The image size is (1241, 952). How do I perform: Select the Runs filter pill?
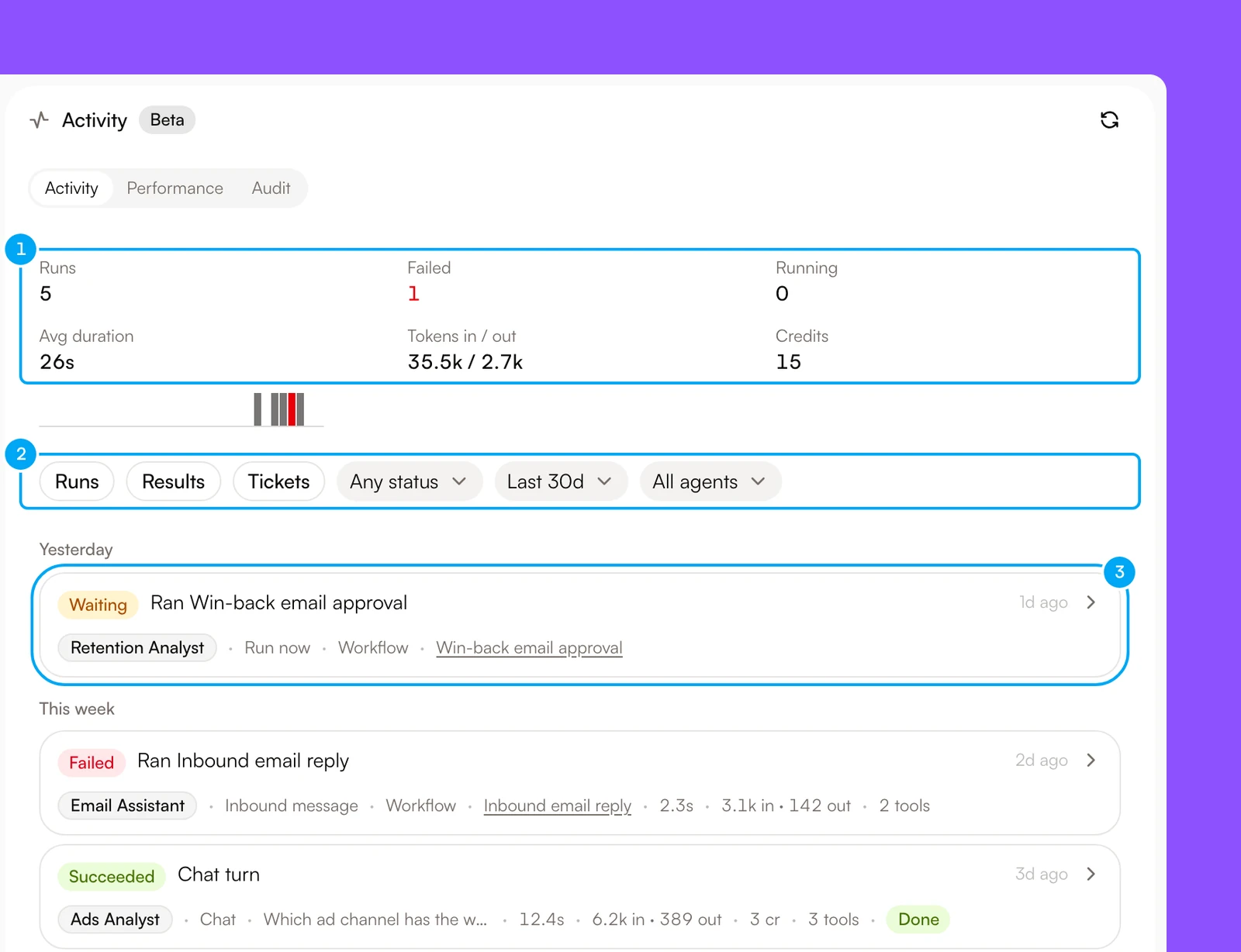point(77,481)
